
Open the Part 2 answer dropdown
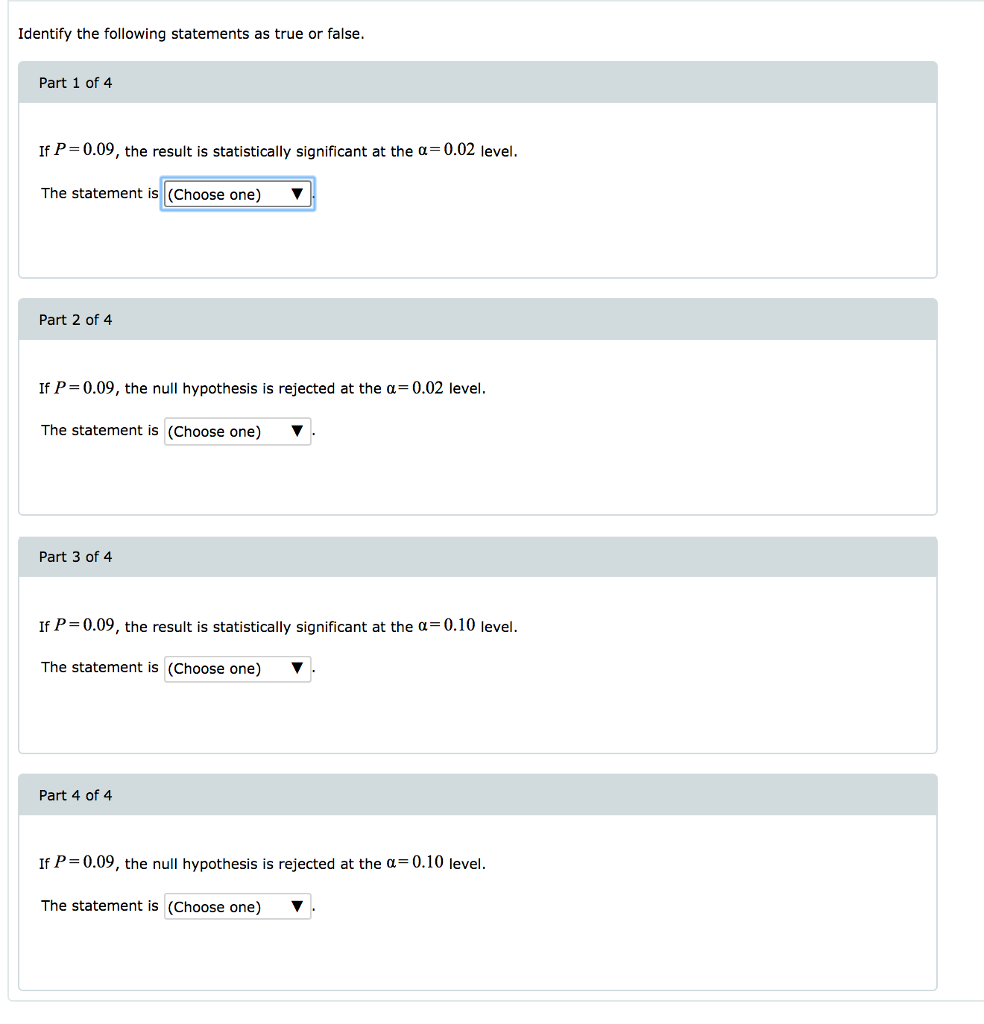click(x=237, y=431)
